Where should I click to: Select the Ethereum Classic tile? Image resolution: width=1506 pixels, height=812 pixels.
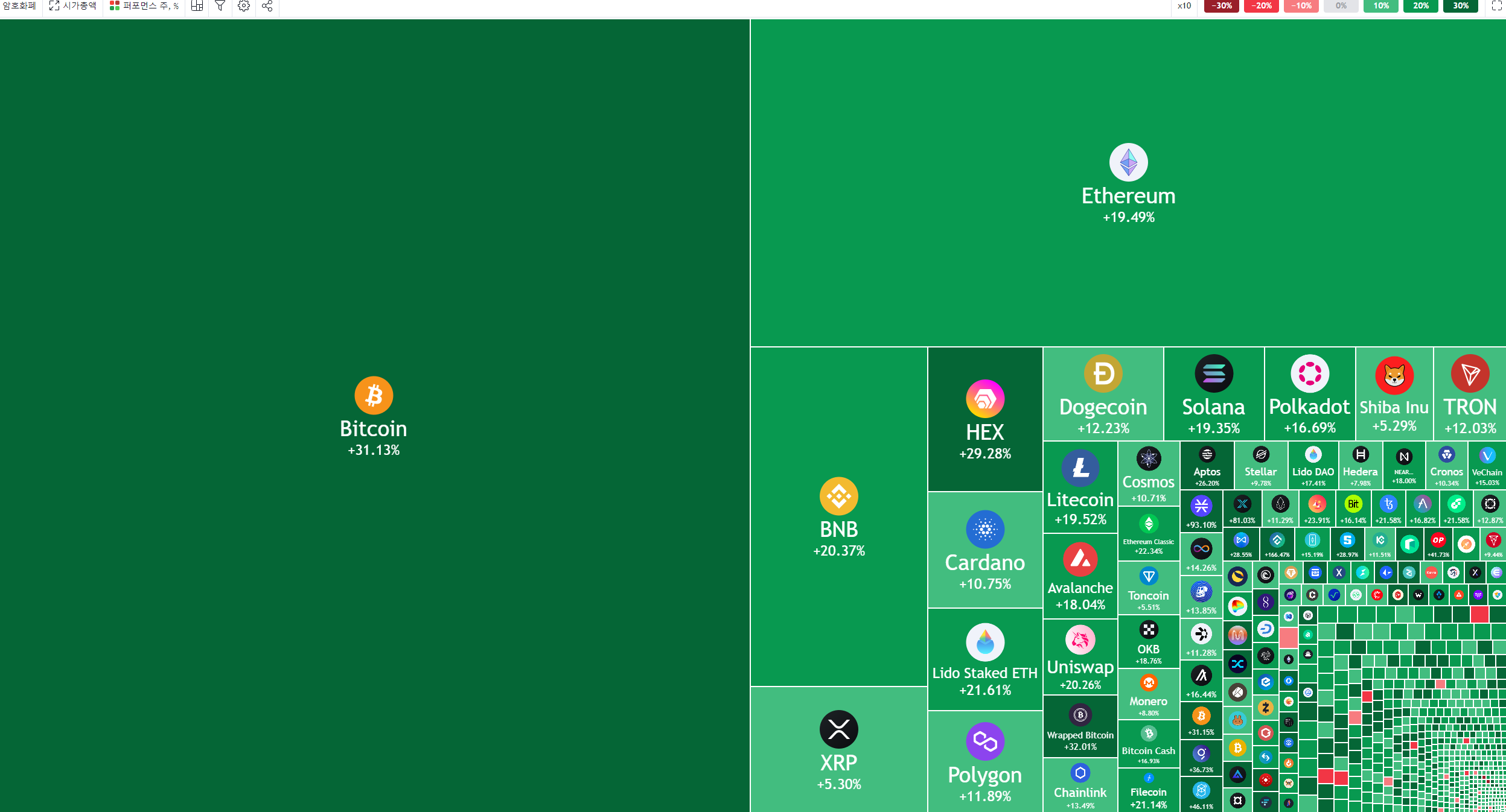click(x=1149, y=533)
